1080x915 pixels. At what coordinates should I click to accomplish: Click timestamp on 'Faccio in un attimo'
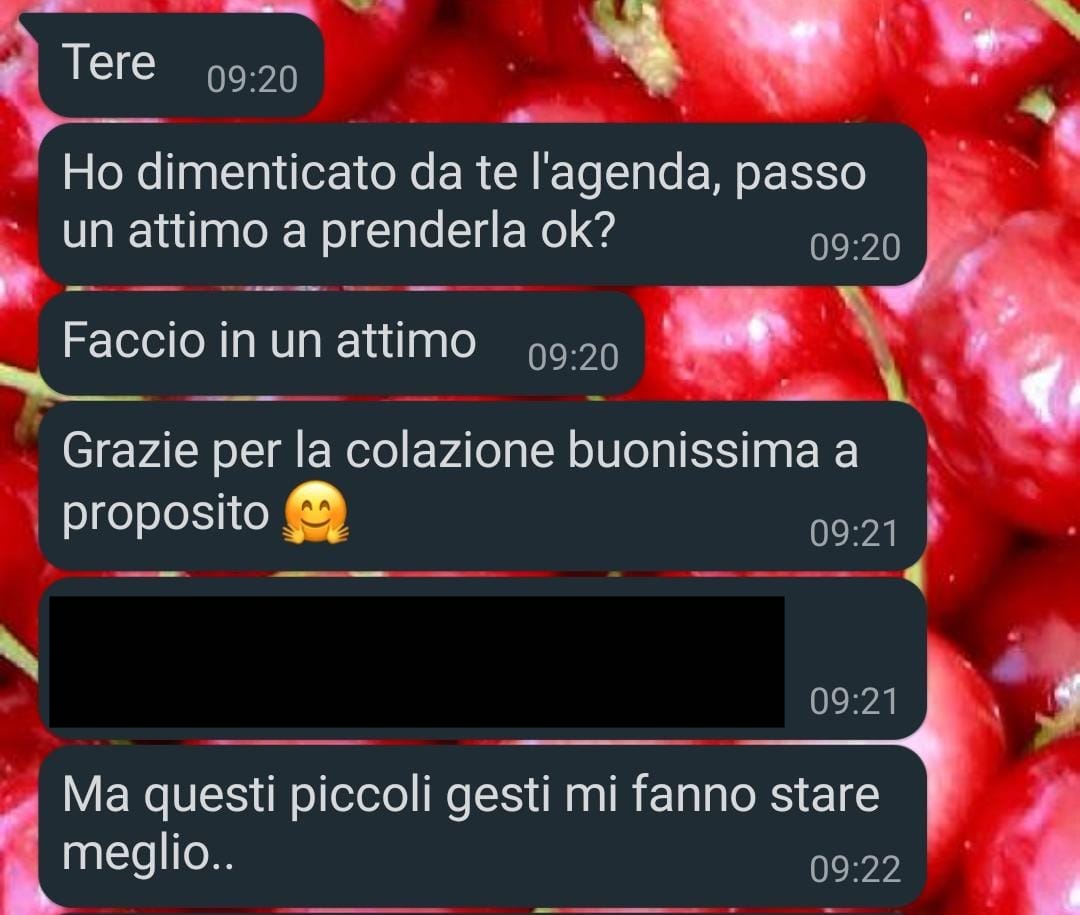point(573,358)
